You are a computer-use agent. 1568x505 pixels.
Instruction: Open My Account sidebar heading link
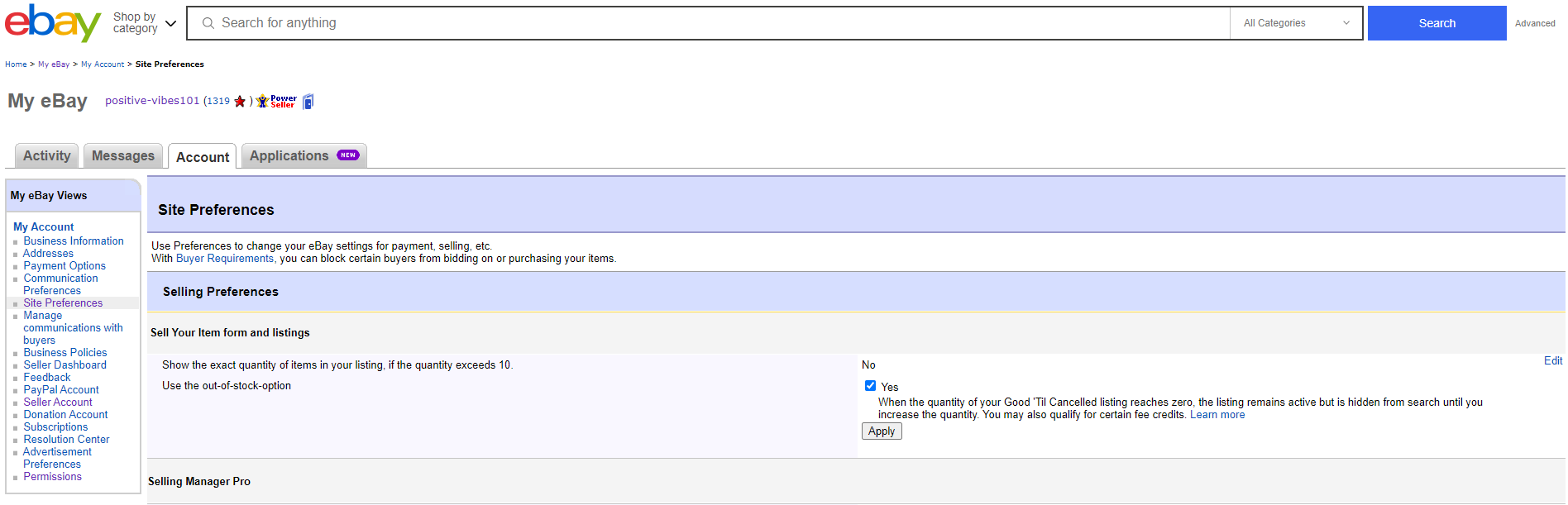tap(44, 226)
